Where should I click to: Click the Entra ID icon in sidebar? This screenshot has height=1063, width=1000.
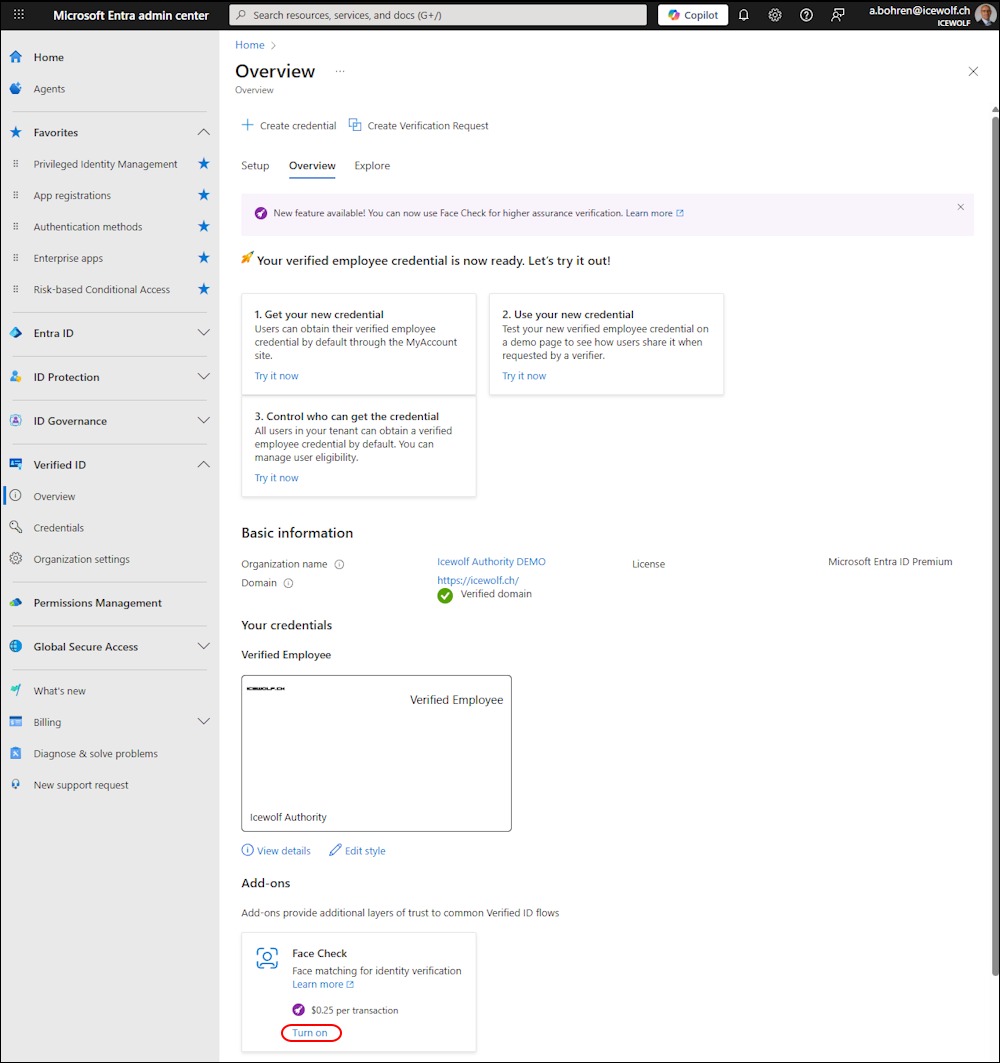tap(16, 333)
